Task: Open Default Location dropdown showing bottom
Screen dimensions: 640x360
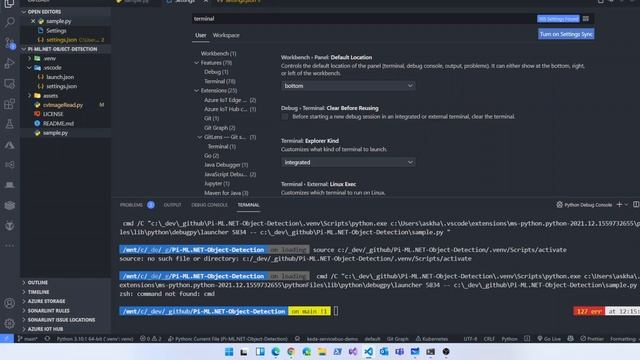Action: pos(348,86)
